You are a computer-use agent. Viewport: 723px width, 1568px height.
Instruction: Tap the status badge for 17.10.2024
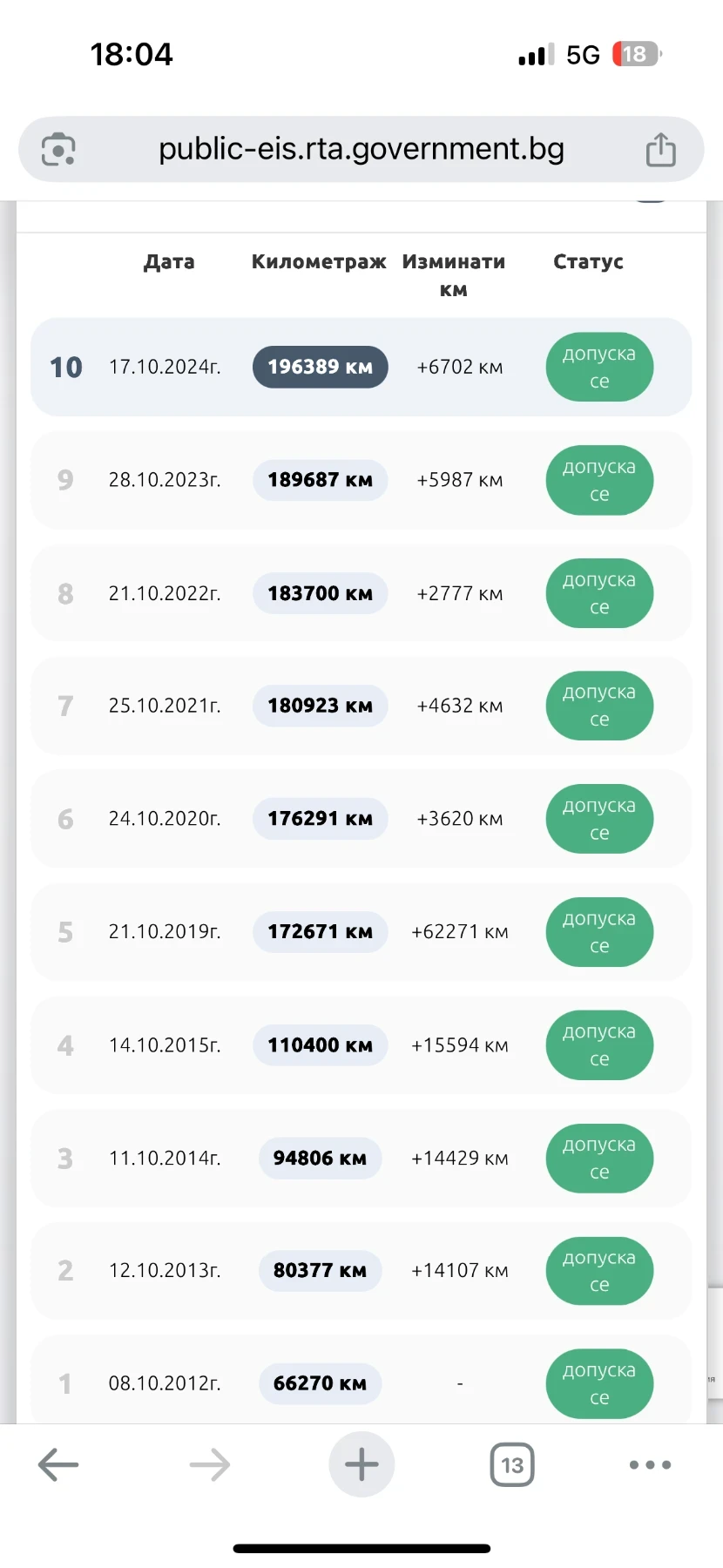599,367
